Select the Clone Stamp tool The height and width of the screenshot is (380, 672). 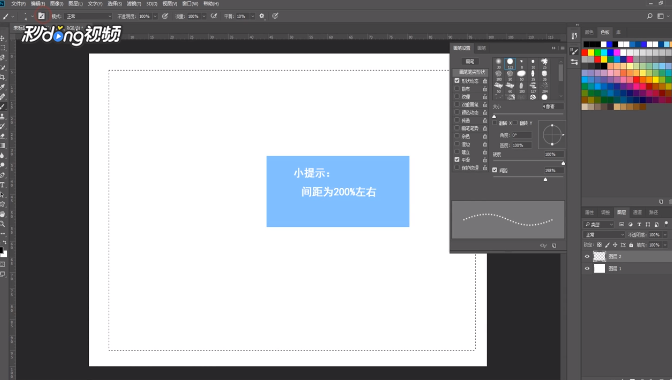tap(3, 117)
